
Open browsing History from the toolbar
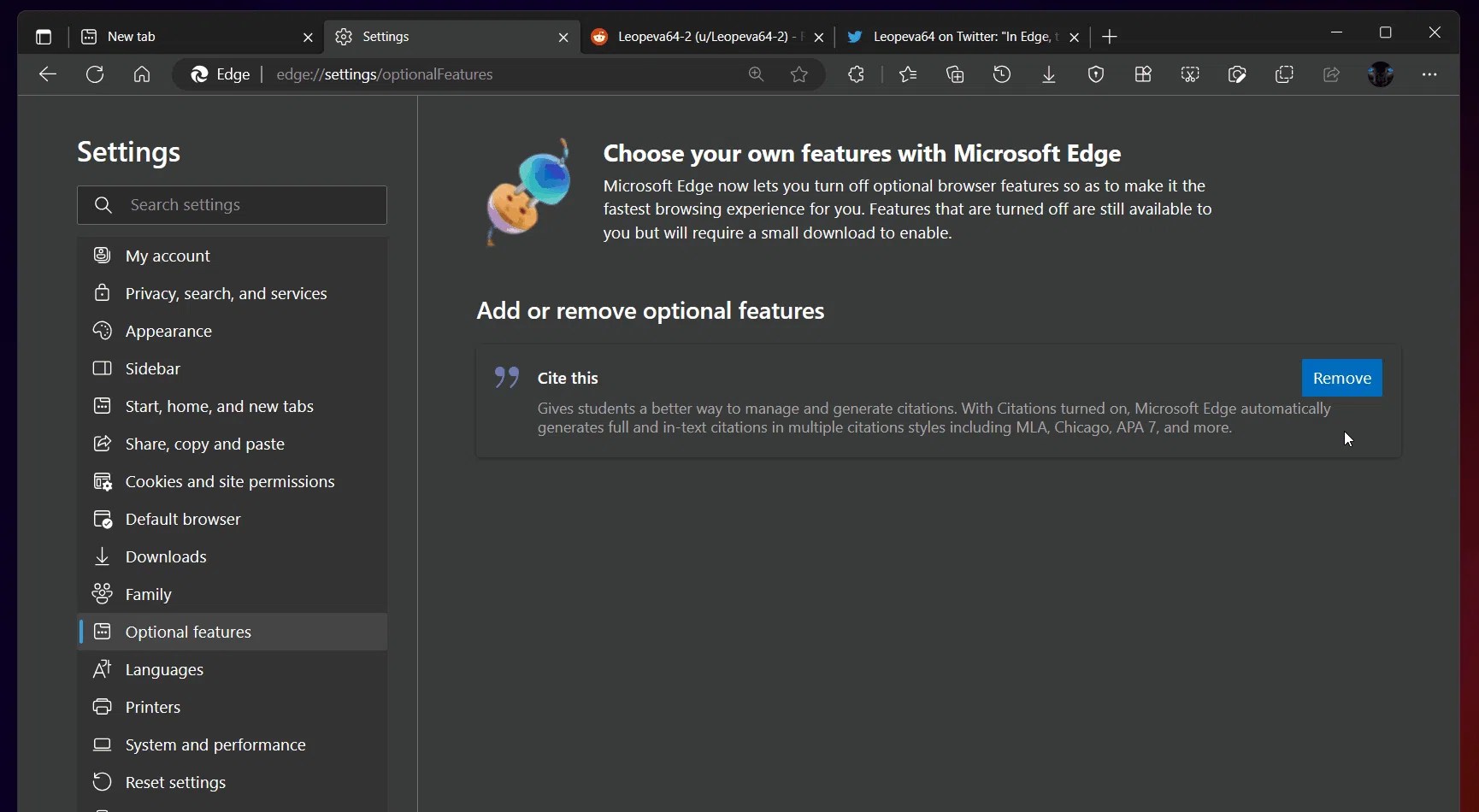(1002, 74)
